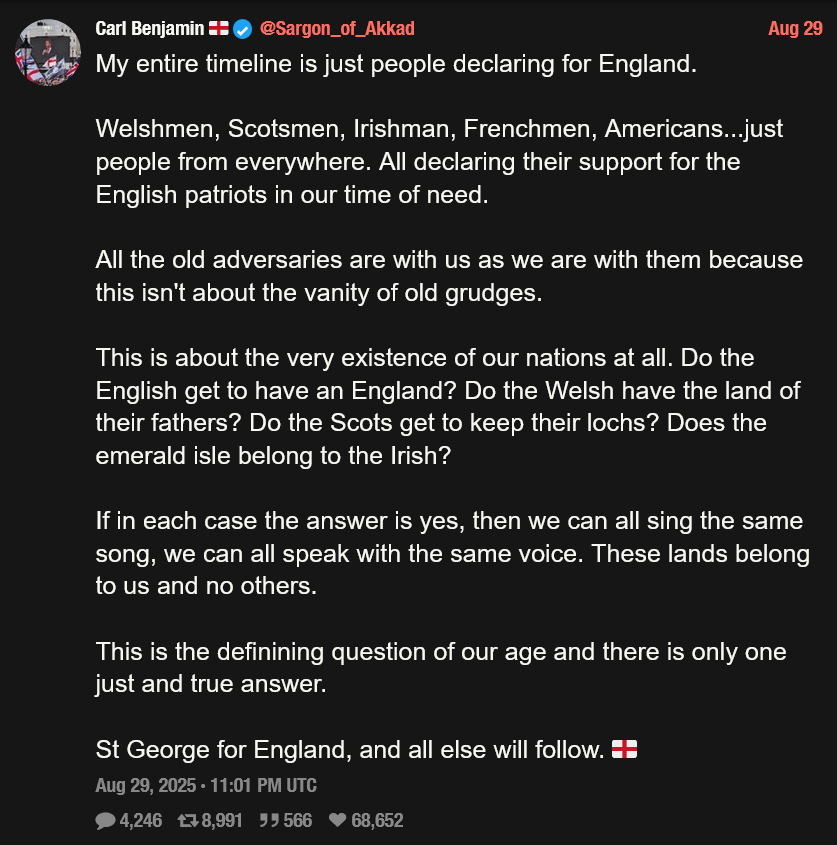Click the "My entire timeline" opening sentence
This screenshot has width=837, height=845.
pos(396,64)
